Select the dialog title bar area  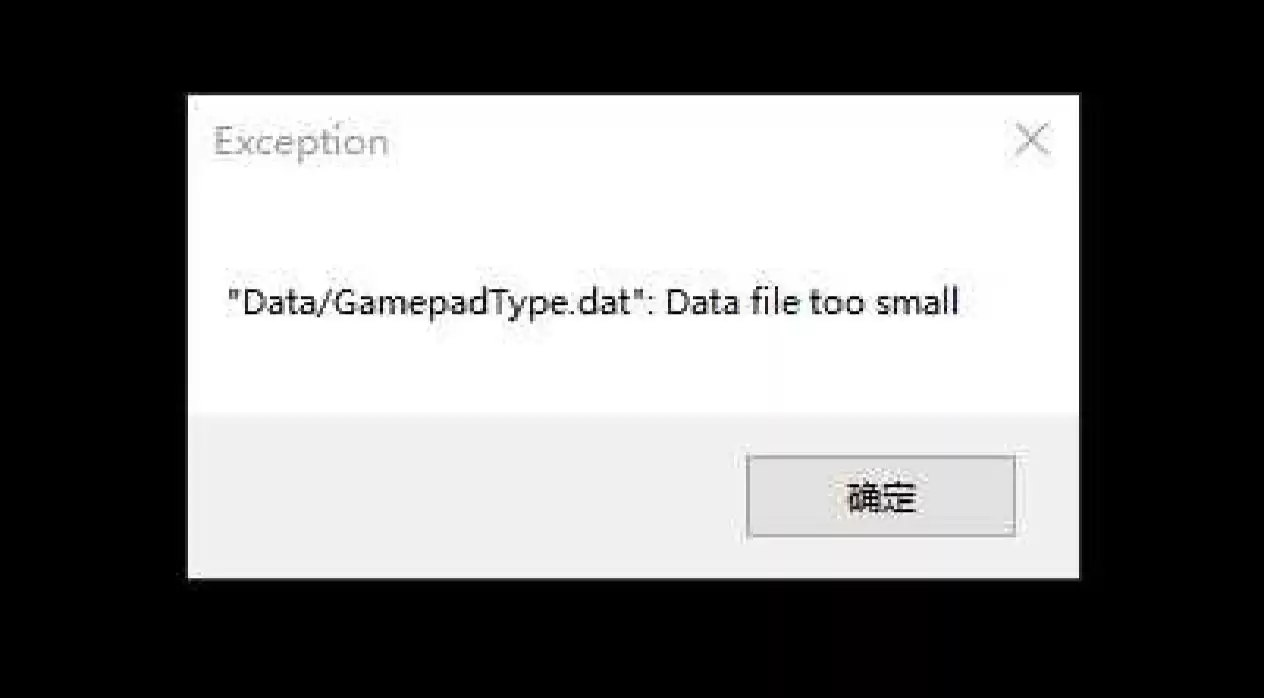click(633, 141)
